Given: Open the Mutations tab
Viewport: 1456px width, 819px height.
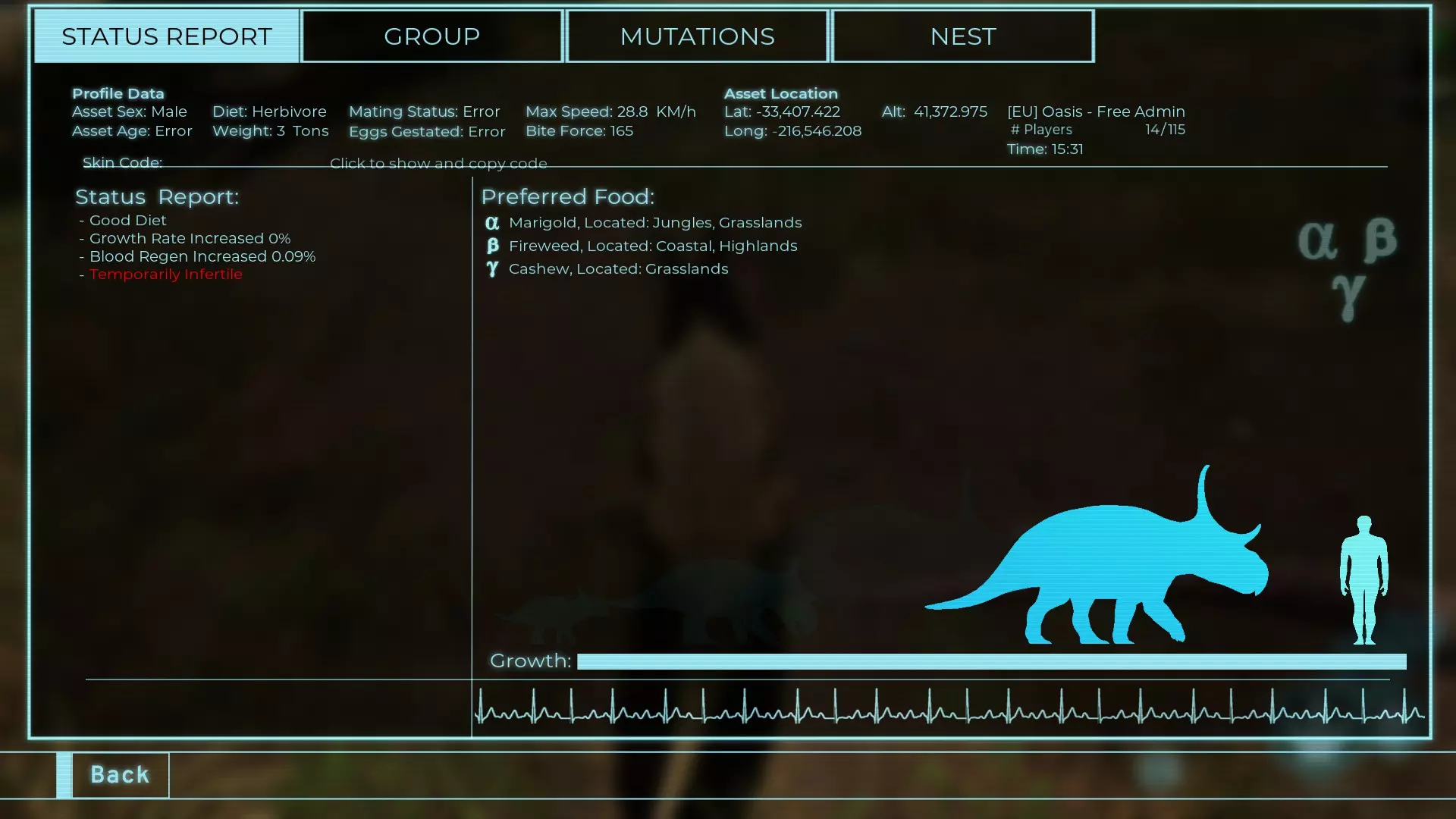Looking at the screenshot, I should click(697, 36).
